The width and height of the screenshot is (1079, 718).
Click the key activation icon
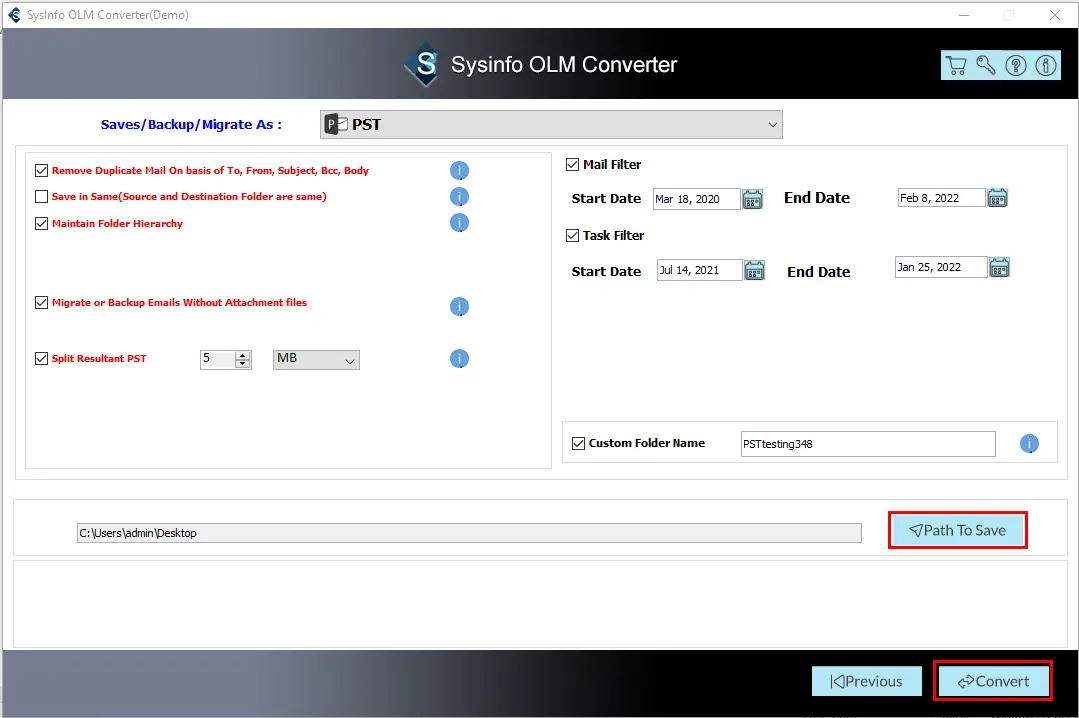coord(986,65)
